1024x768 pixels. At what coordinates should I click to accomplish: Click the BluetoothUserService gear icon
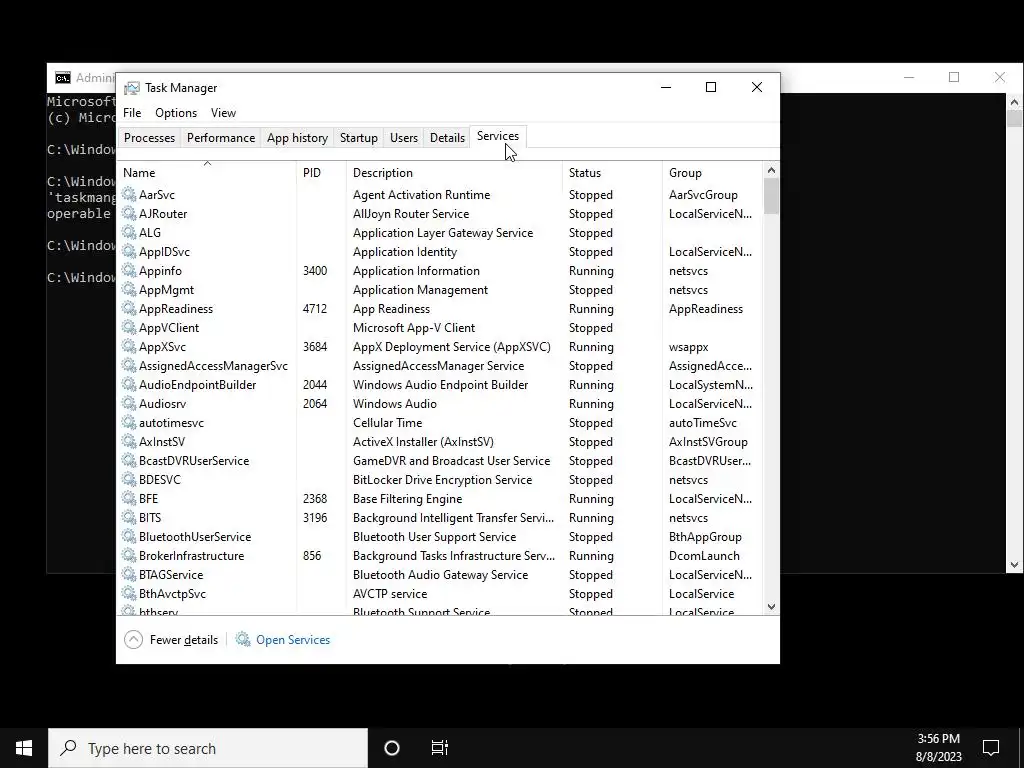pyautogui.click(x=129, y=536)
